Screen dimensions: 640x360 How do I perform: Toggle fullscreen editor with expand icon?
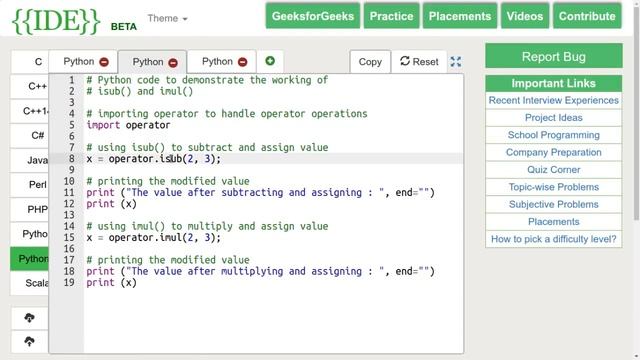pyautogui.click(x=456, y=62)
